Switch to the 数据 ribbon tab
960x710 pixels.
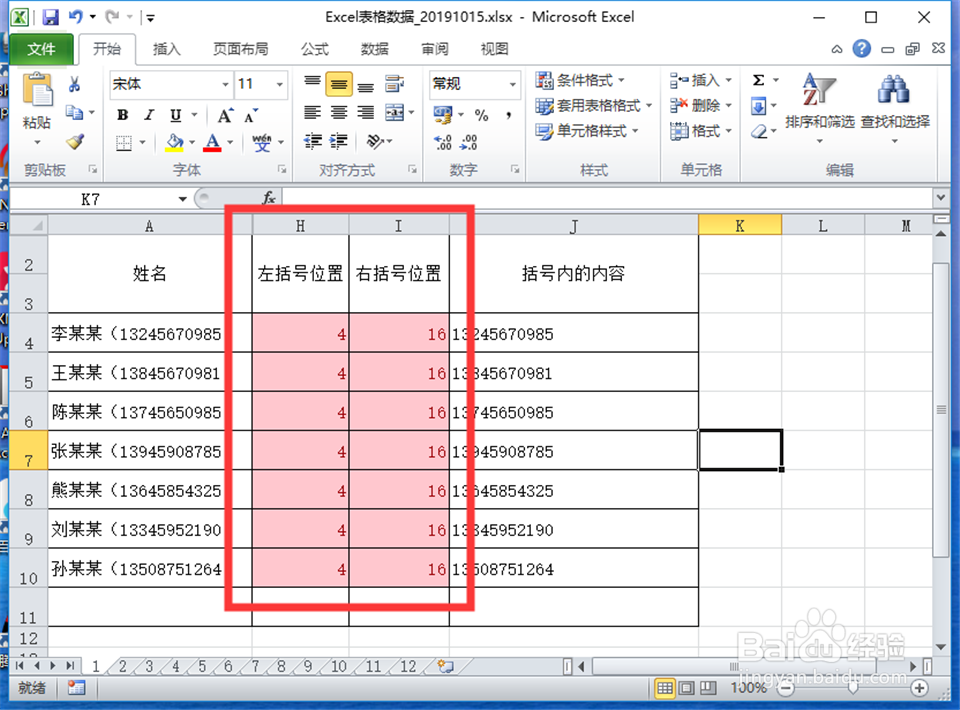[374, 48]
